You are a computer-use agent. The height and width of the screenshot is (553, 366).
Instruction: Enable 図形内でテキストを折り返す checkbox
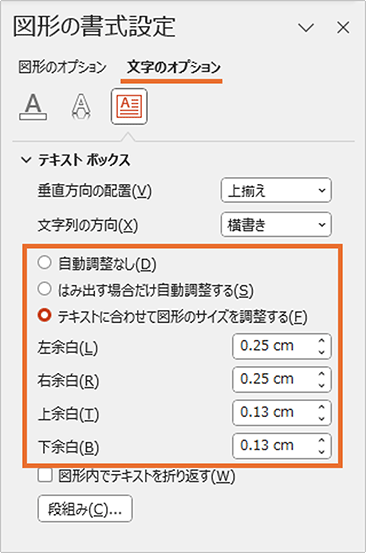pyautogui.click(x=45, y=475)
